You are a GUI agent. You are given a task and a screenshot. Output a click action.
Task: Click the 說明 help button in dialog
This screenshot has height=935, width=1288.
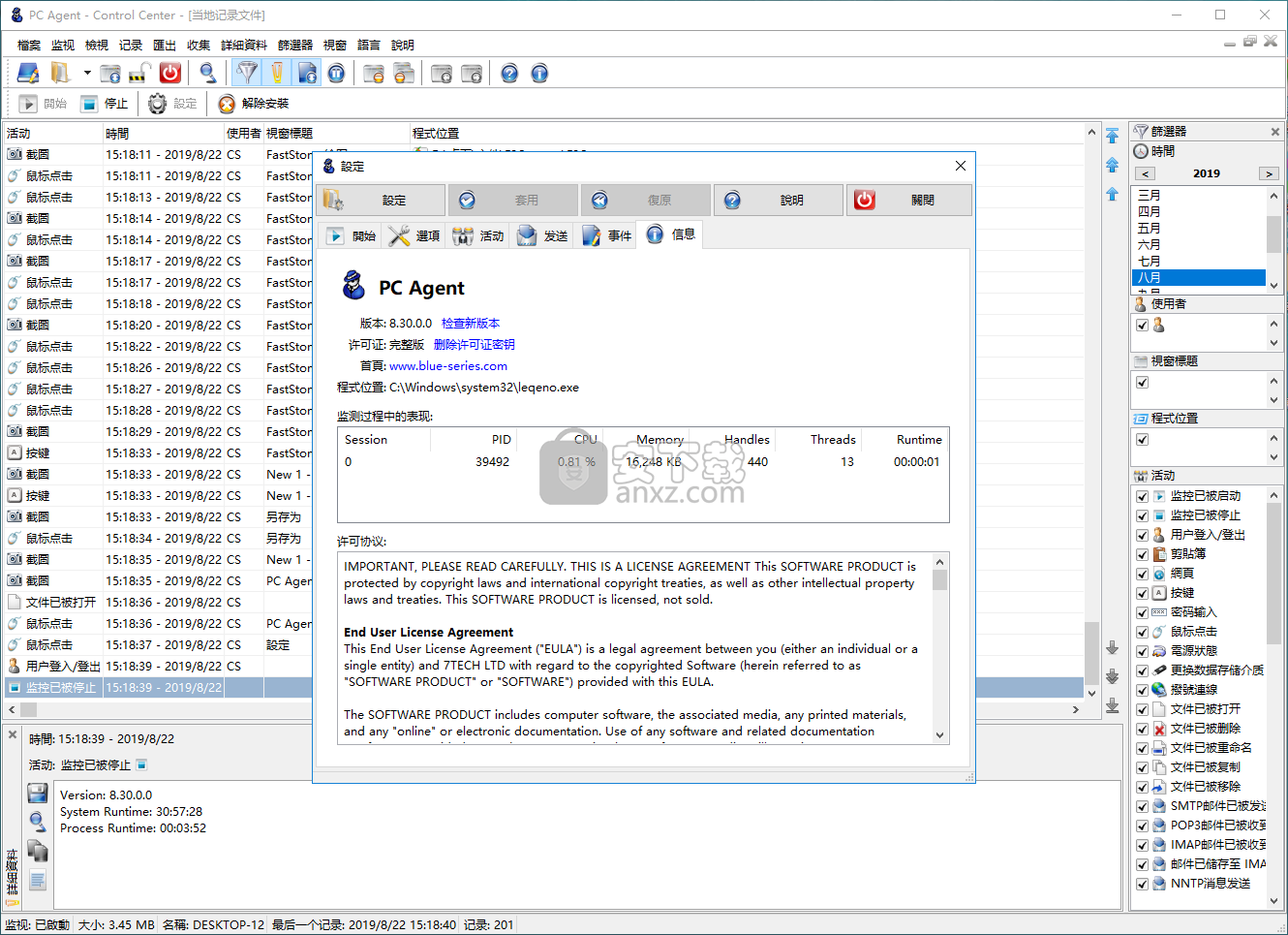pos(780,201)
